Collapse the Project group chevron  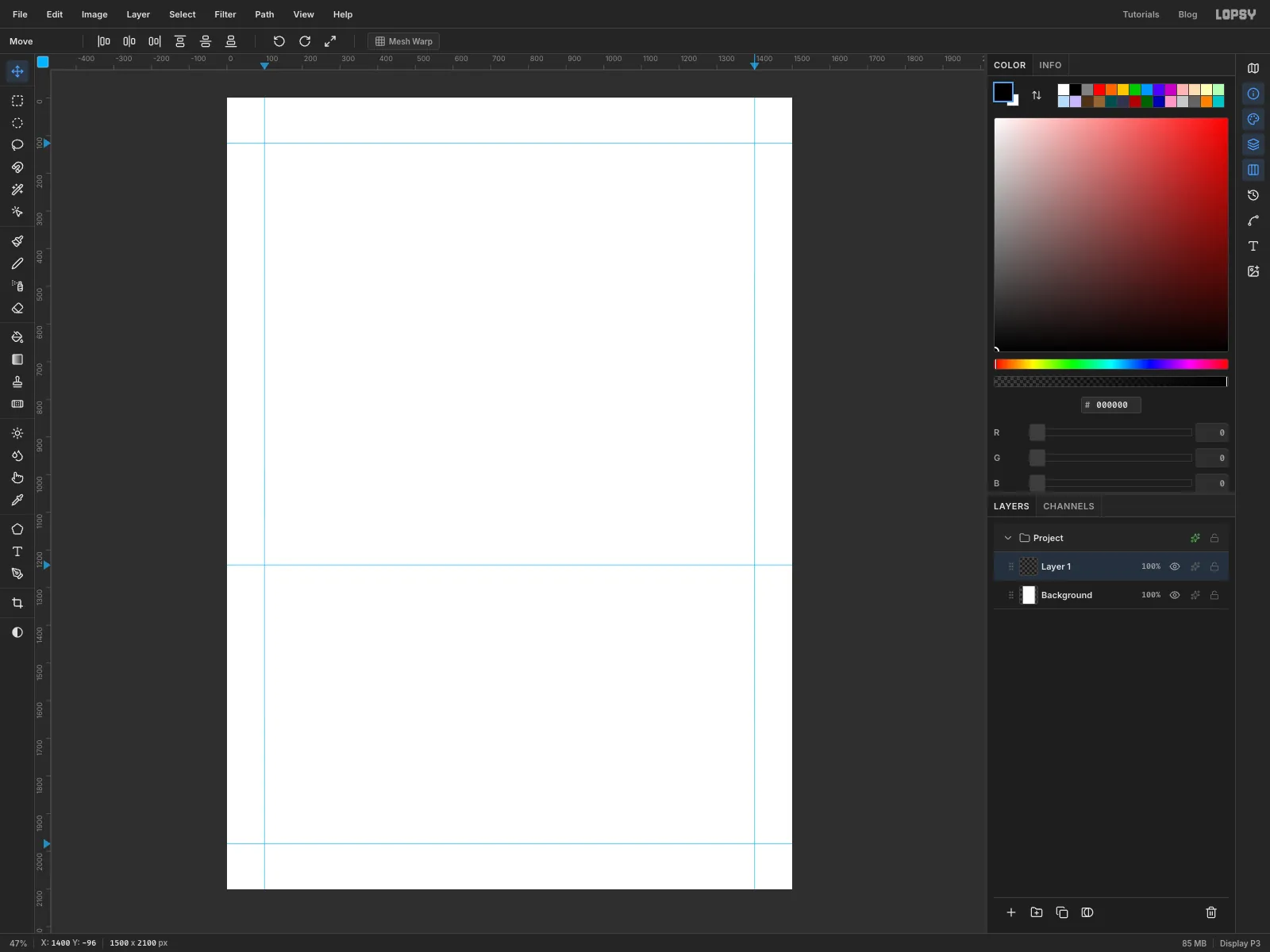point(1008,538)
